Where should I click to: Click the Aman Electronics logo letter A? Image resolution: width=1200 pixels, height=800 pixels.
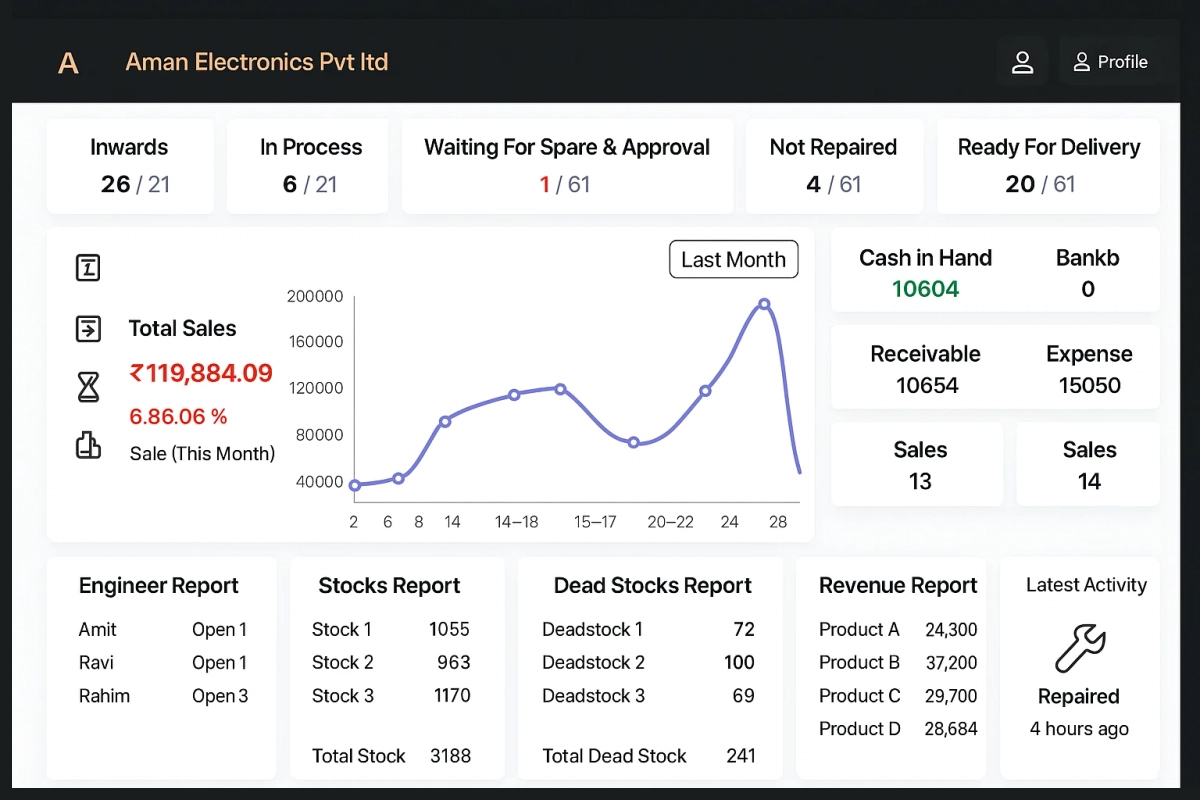click(x=68, y=62)
